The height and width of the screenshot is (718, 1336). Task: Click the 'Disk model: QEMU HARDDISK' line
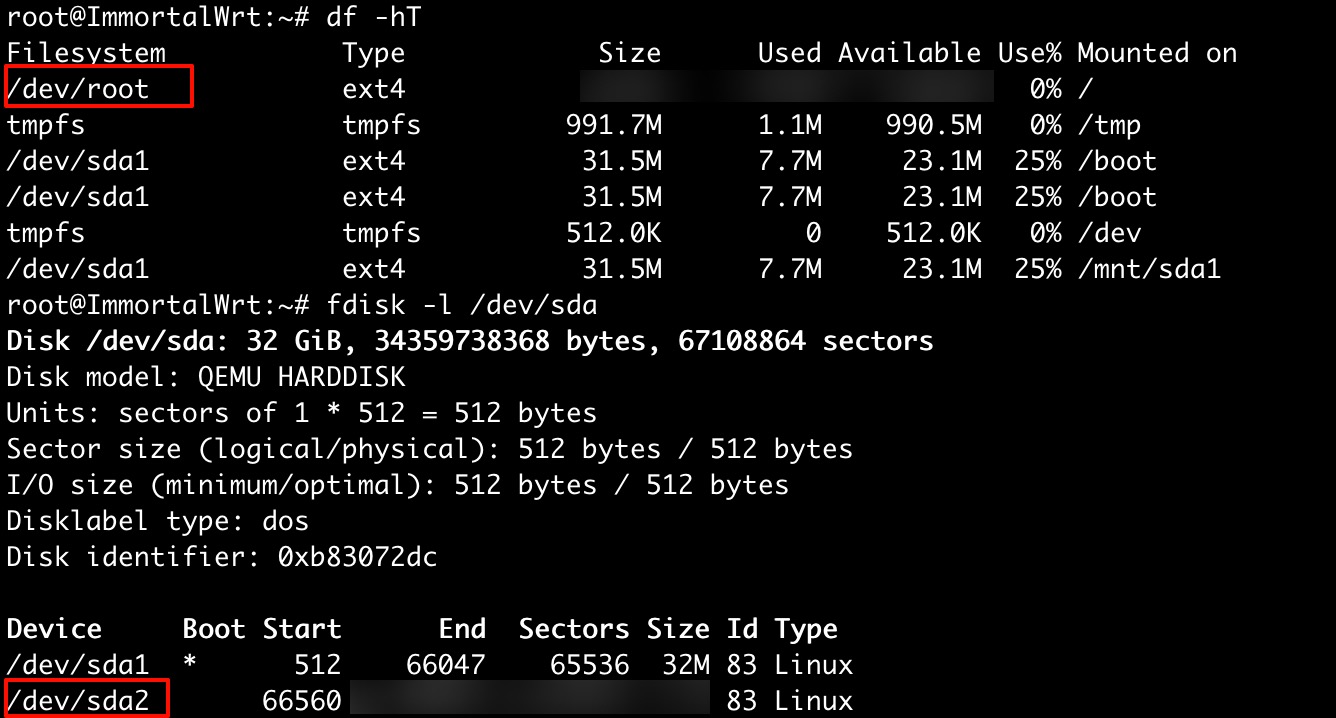[x=206, y=377]
